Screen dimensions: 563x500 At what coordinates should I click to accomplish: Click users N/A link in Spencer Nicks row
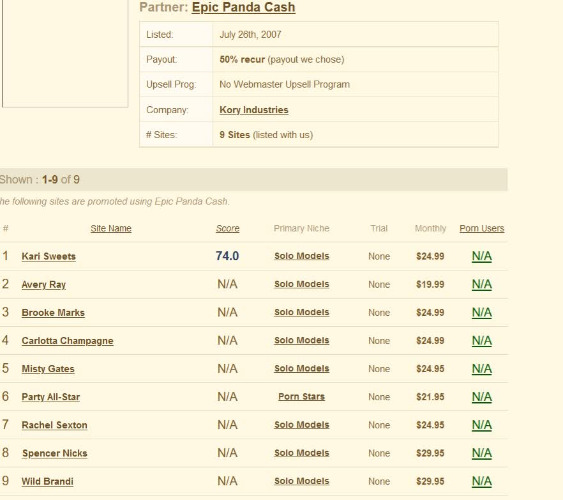pyautogui.click(x=482, y=453)
